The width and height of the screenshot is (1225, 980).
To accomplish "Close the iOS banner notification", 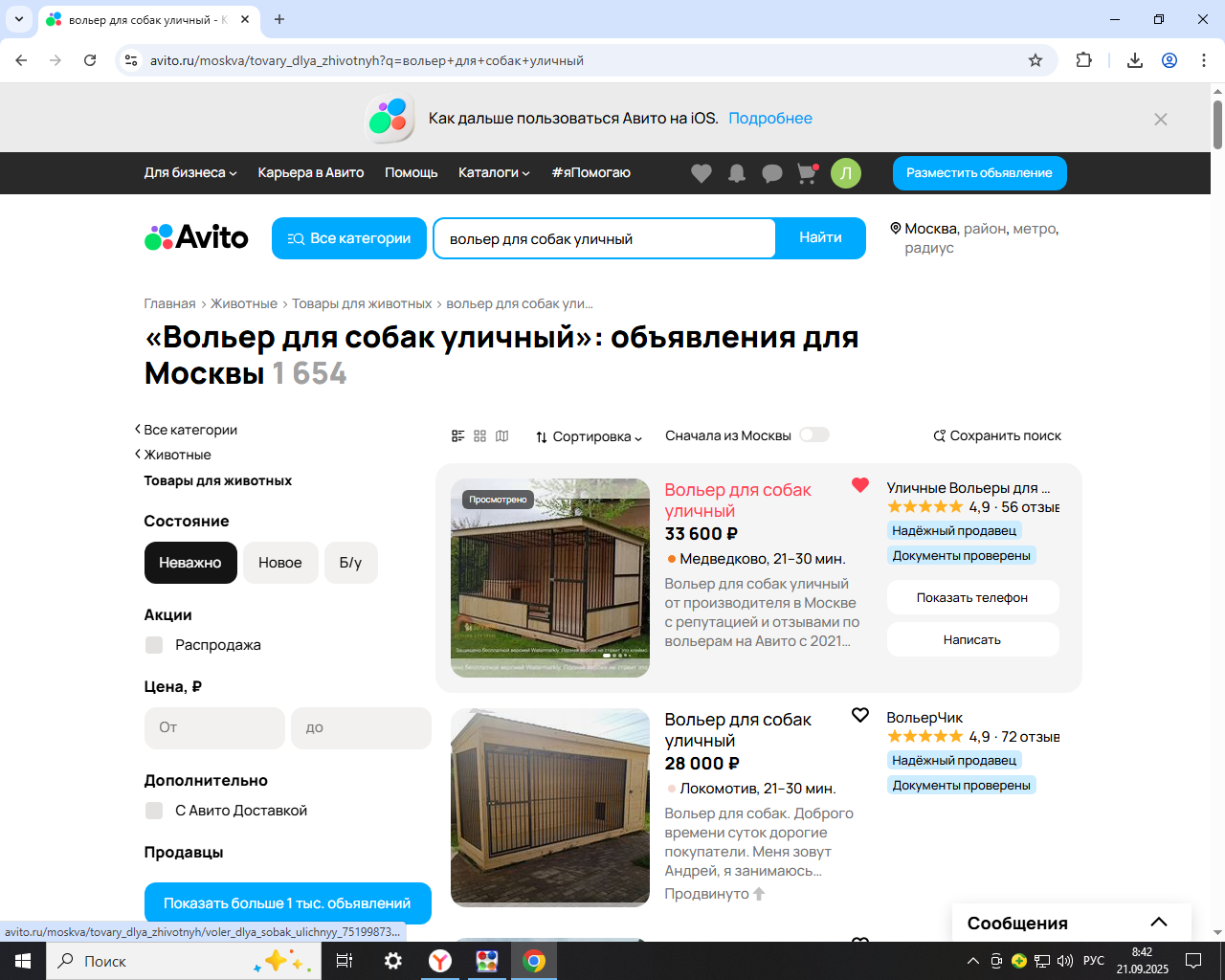I will (1161, 120).
